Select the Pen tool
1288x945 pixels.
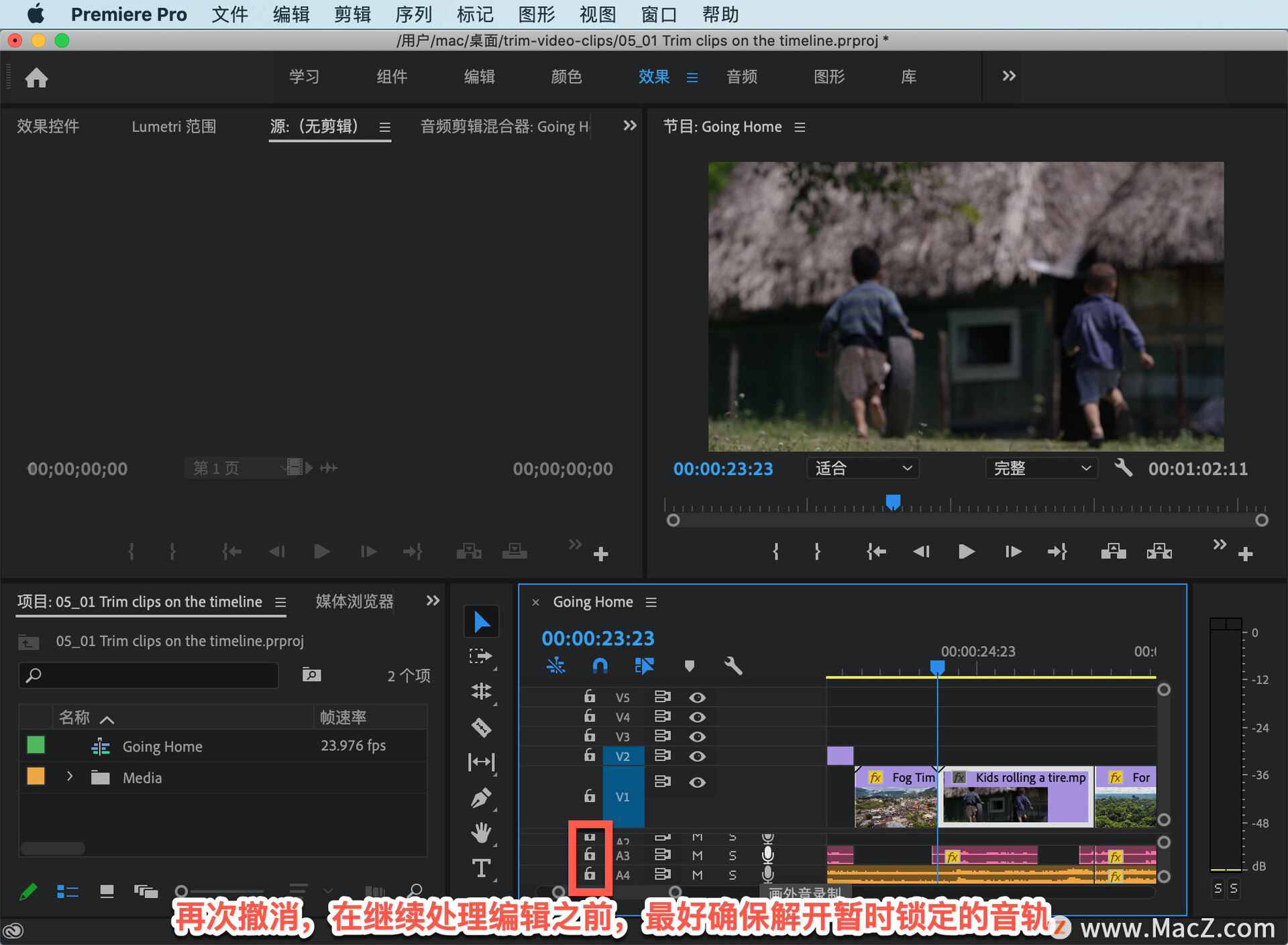click(x=481, y=797)
